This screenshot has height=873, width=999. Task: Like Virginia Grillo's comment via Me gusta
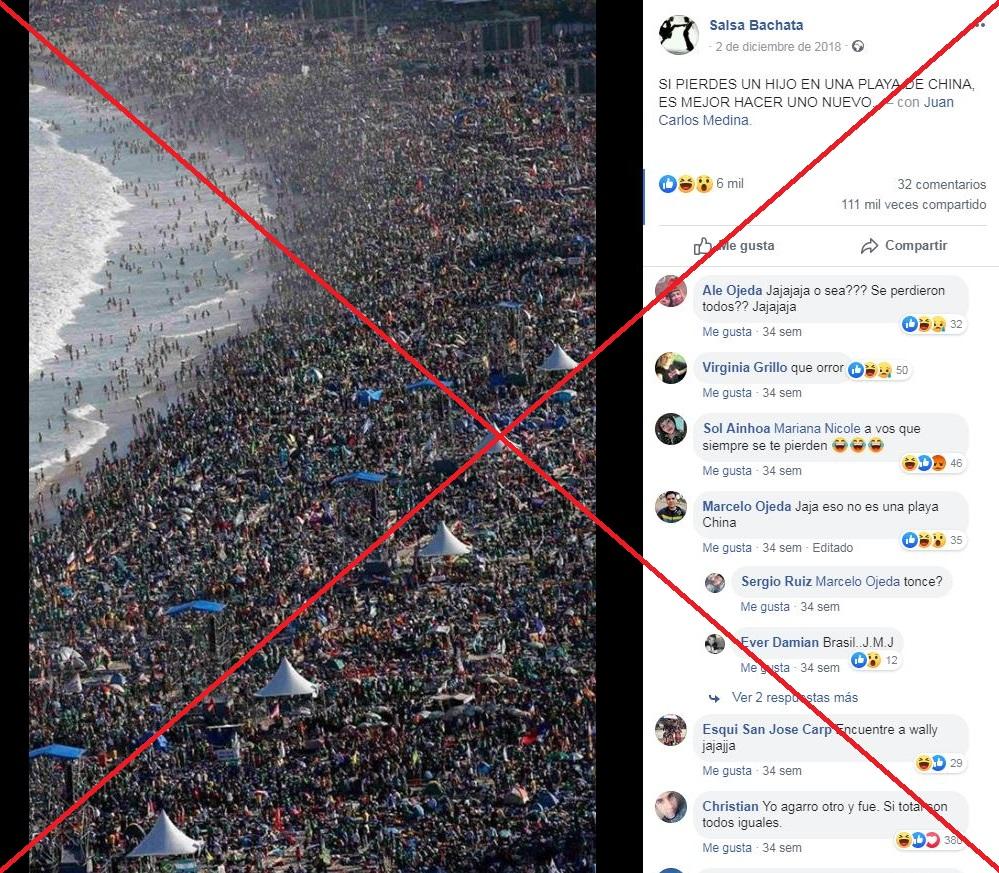[726, 393]
